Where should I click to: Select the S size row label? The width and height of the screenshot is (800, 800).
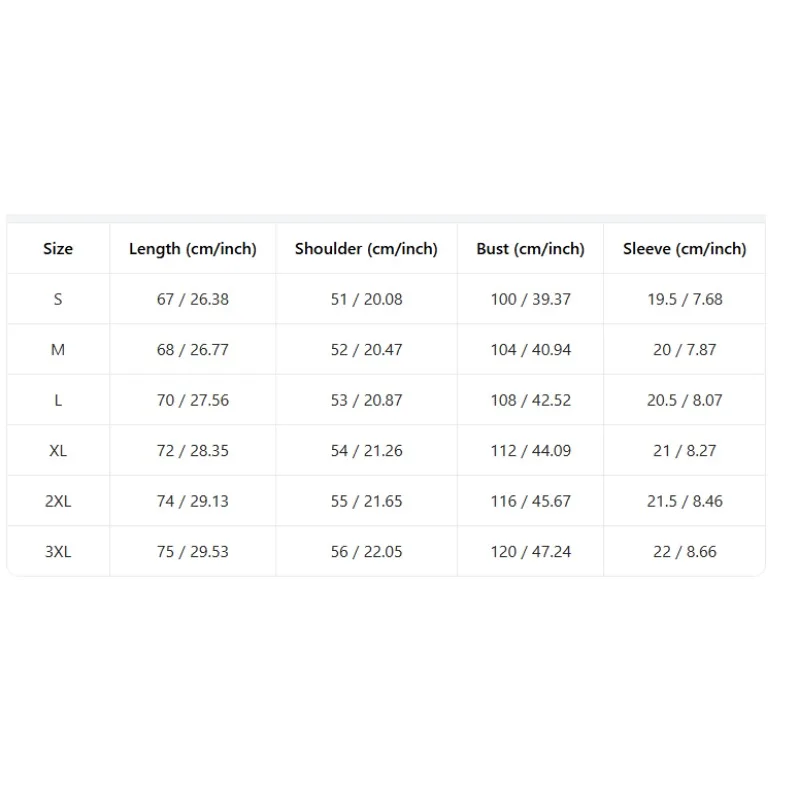tap(58, 299)
